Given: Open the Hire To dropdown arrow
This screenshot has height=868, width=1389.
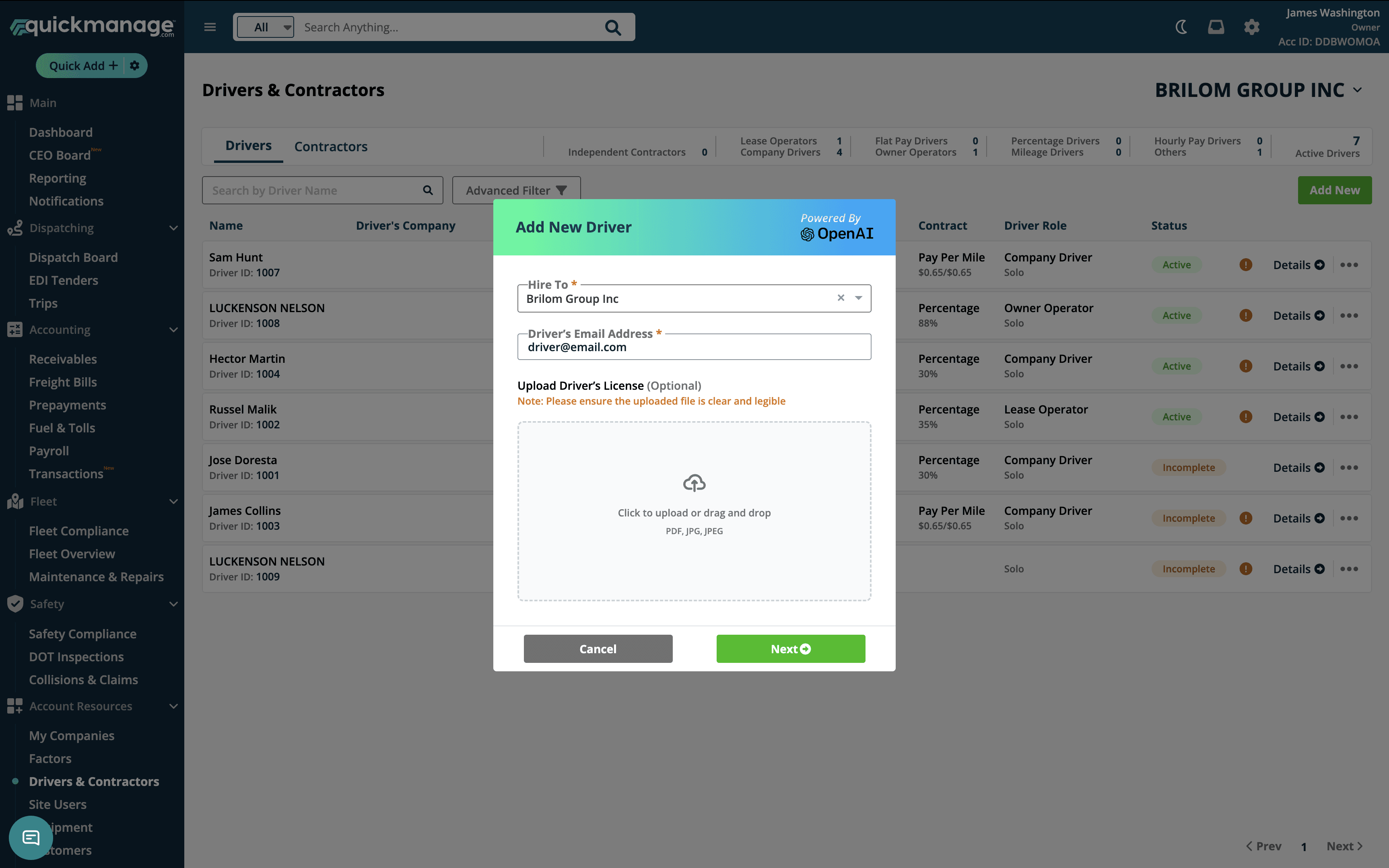Looking at the screenshot, I should 858,298.
